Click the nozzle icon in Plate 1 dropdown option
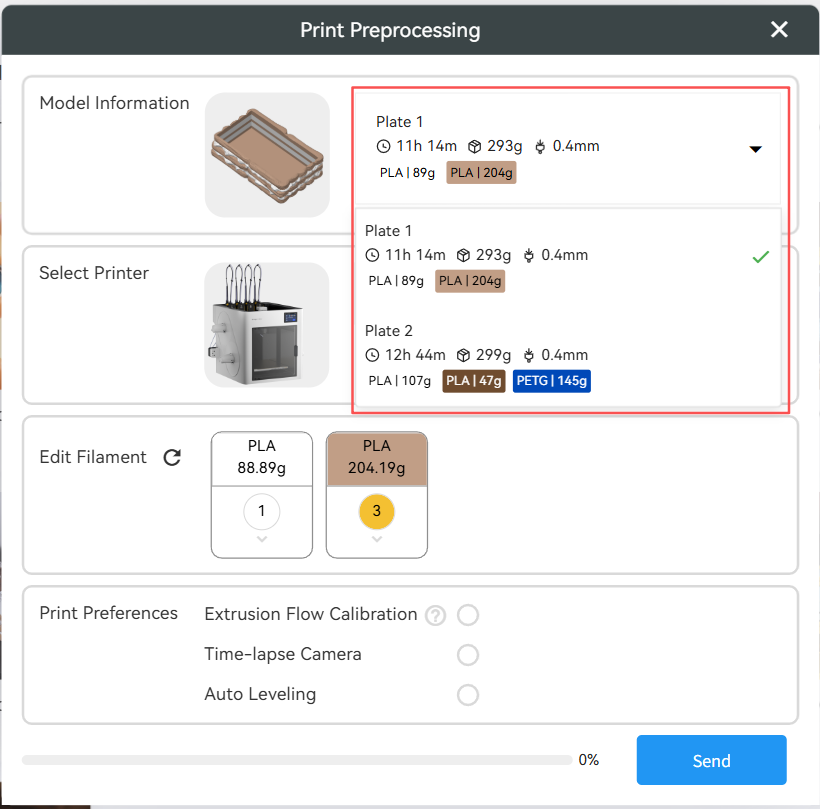820x809 pixels. click(528, 255)
